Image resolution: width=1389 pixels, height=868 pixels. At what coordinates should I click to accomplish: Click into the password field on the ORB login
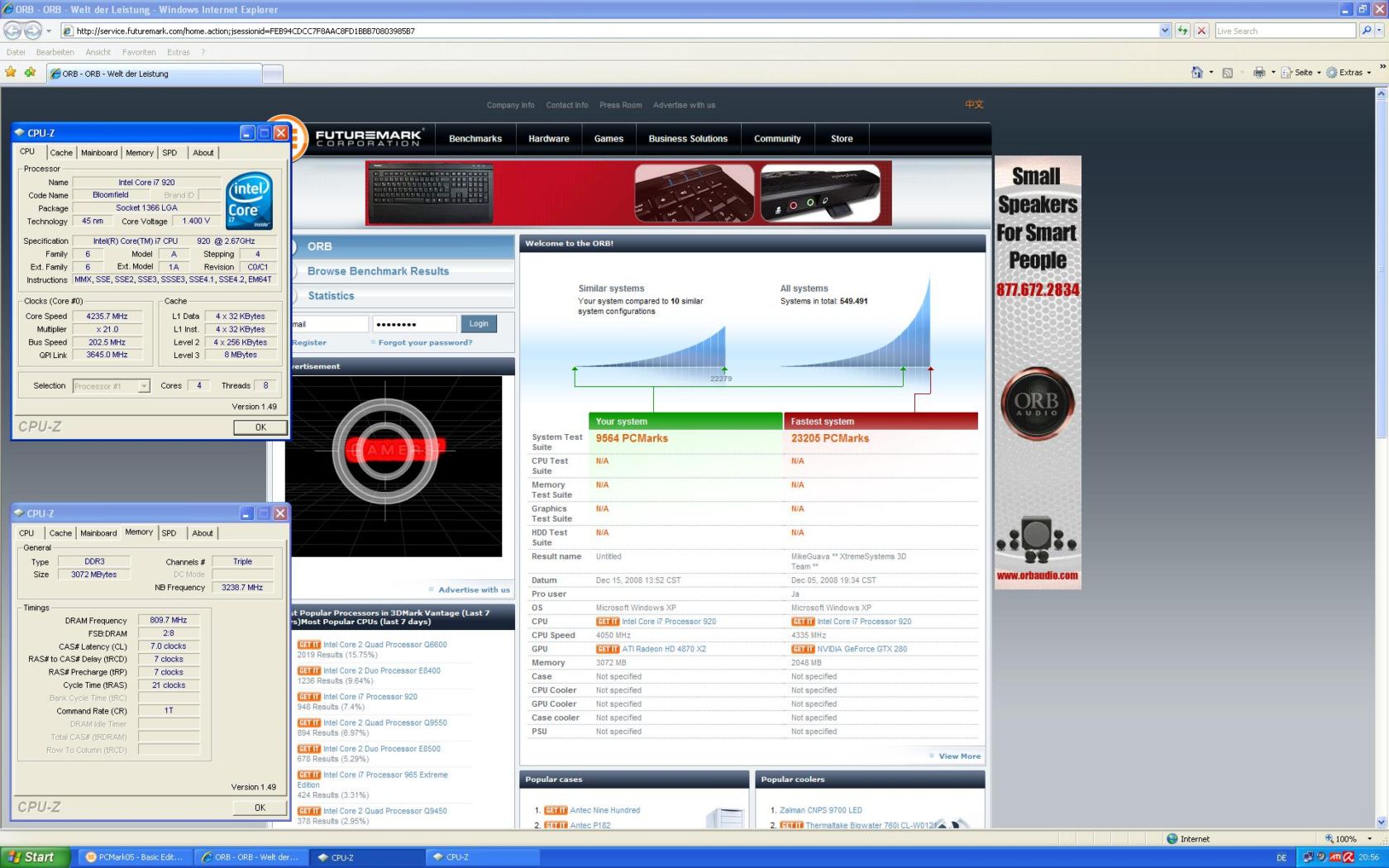point(414,324)
